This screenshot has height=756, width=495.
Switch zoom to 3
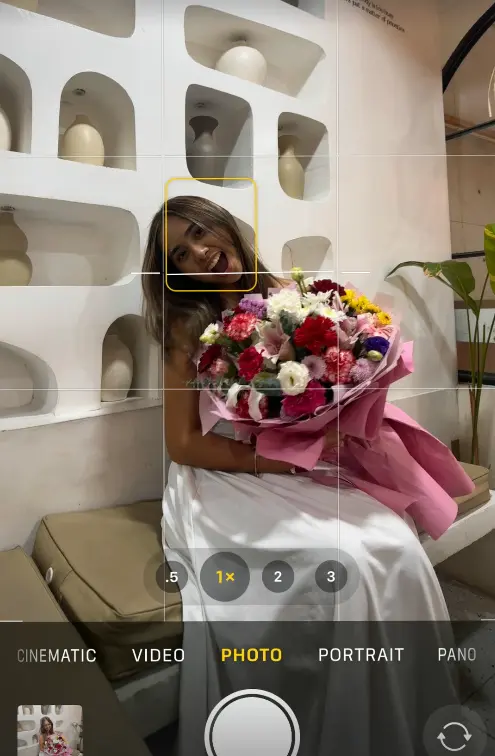click(331, 577)
